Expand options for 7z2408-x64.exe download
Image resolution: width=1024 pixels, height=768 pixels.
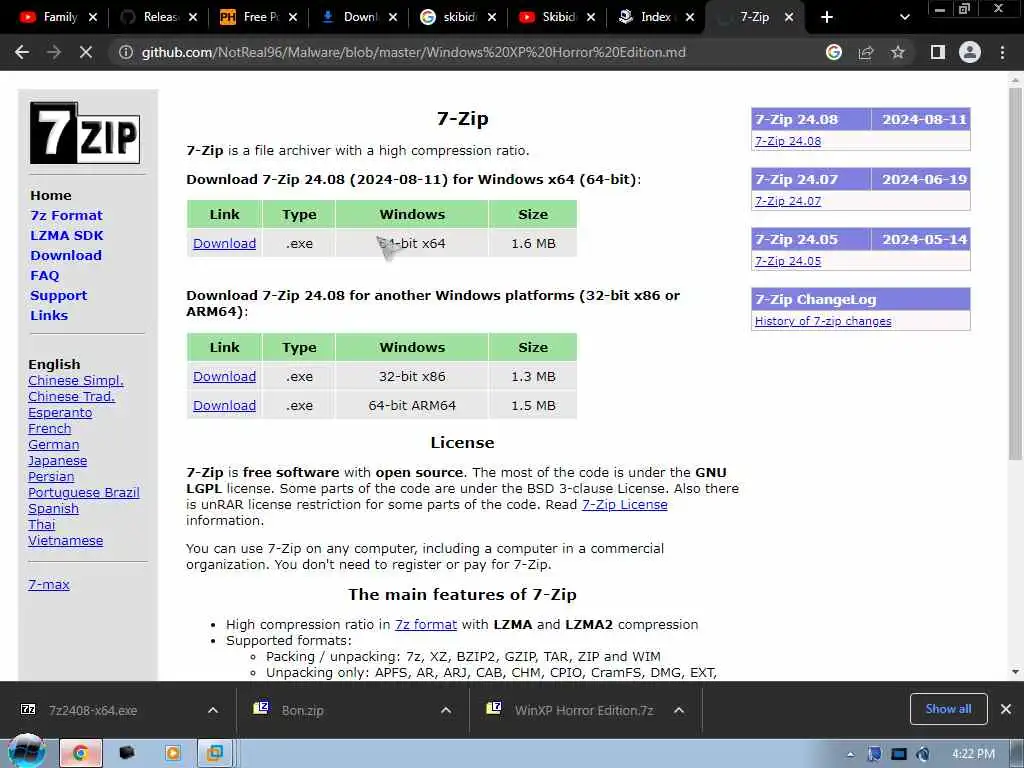point(213,710)
